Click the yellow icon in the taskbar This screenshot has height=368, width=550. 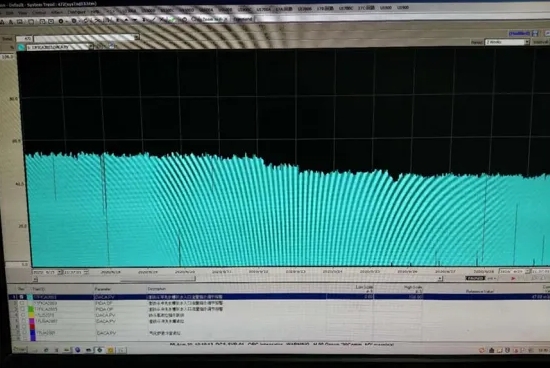[110, 350]
